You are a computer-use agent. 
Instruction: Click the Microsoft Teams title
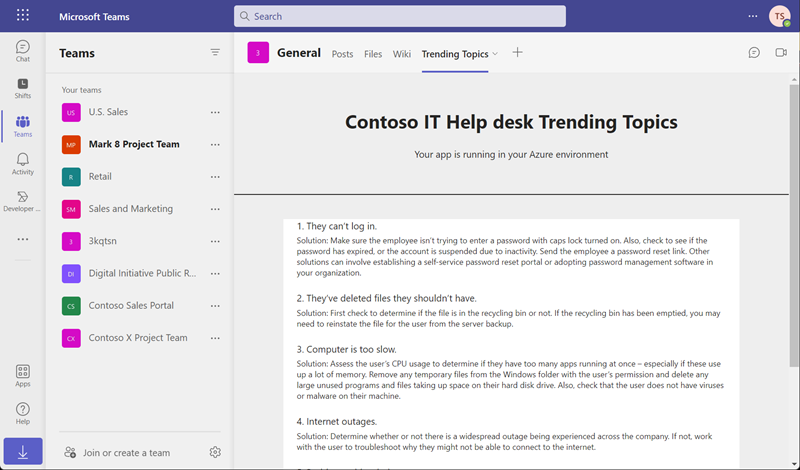pyautogui.click(x=94, y=16)
